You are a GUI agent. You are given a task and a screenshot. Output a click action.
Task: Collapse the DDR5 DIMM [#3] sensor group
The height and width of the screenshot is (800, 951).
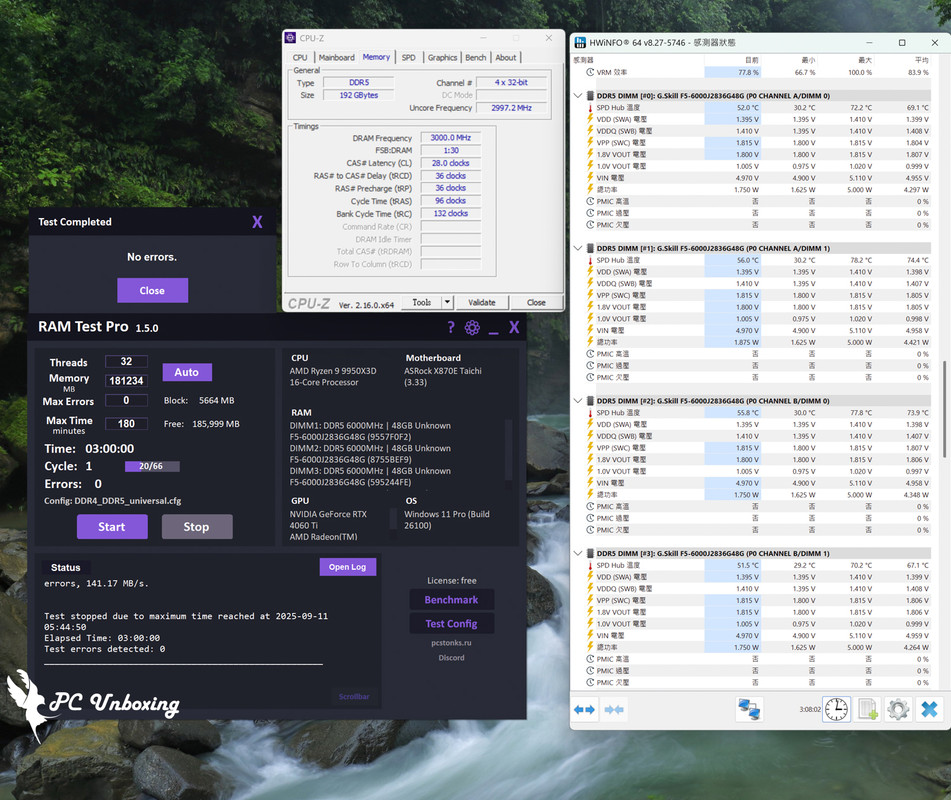click(578, 553)
